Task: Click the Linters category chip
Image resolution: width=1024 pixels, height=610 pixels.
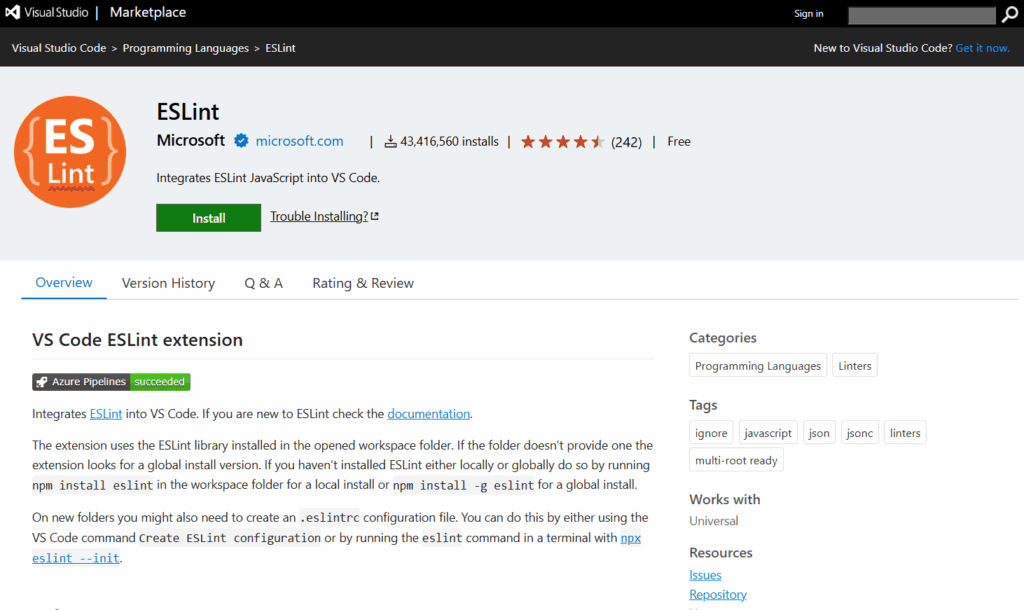Action: [854, 366]
